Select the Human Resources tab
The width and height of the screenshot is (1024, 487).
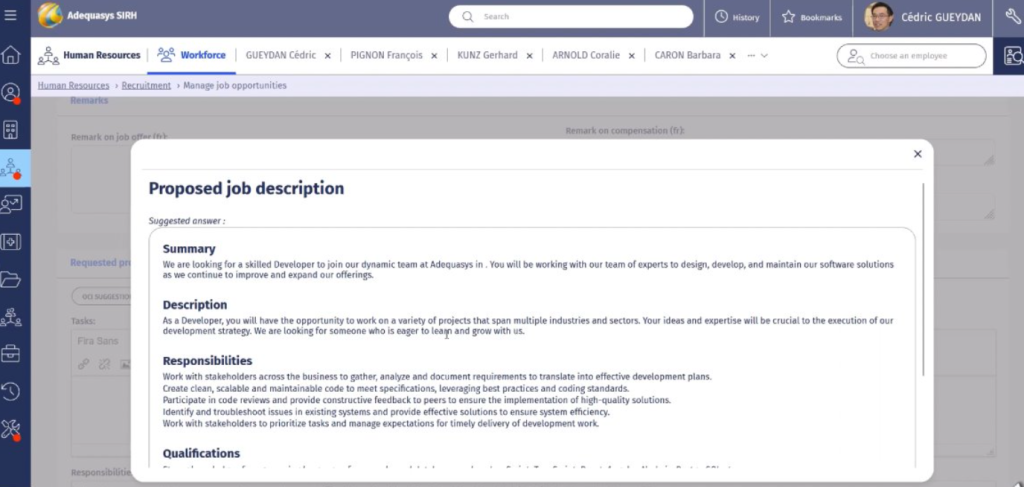click(x=90, y=56)
